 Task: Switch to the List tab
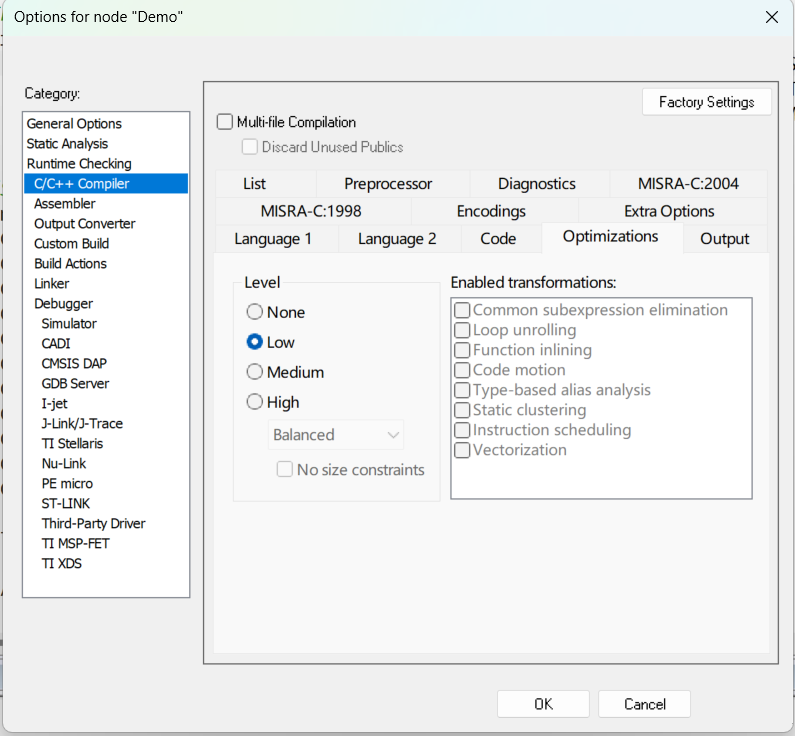(266, 184)
